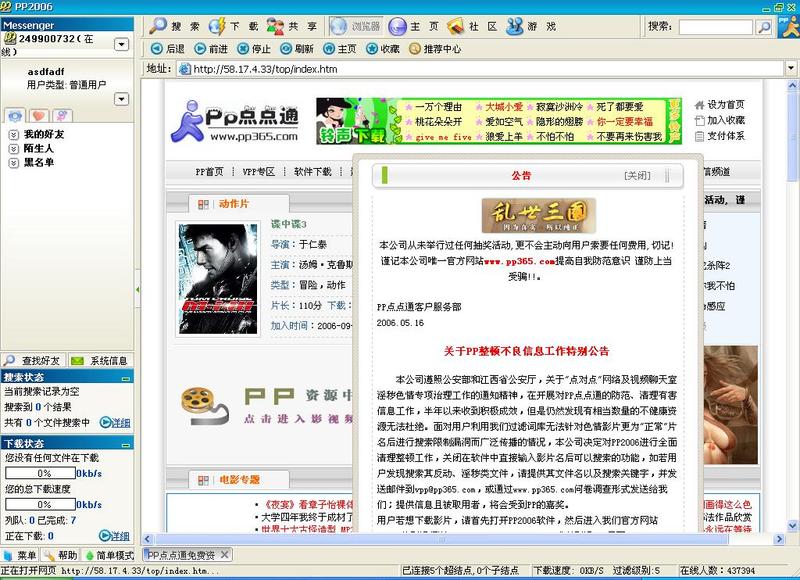Open 推荐中心 recommendation center
The width and height of the screenshot is (800, 580).
(x=435, y=48)
